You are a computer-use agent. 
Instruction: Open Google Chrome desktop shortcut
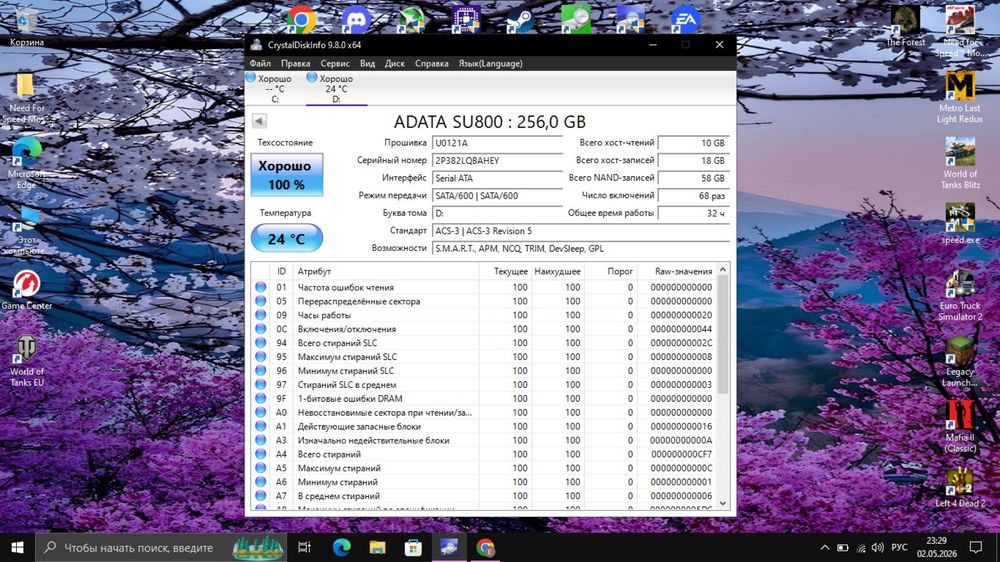coord(302,20)
